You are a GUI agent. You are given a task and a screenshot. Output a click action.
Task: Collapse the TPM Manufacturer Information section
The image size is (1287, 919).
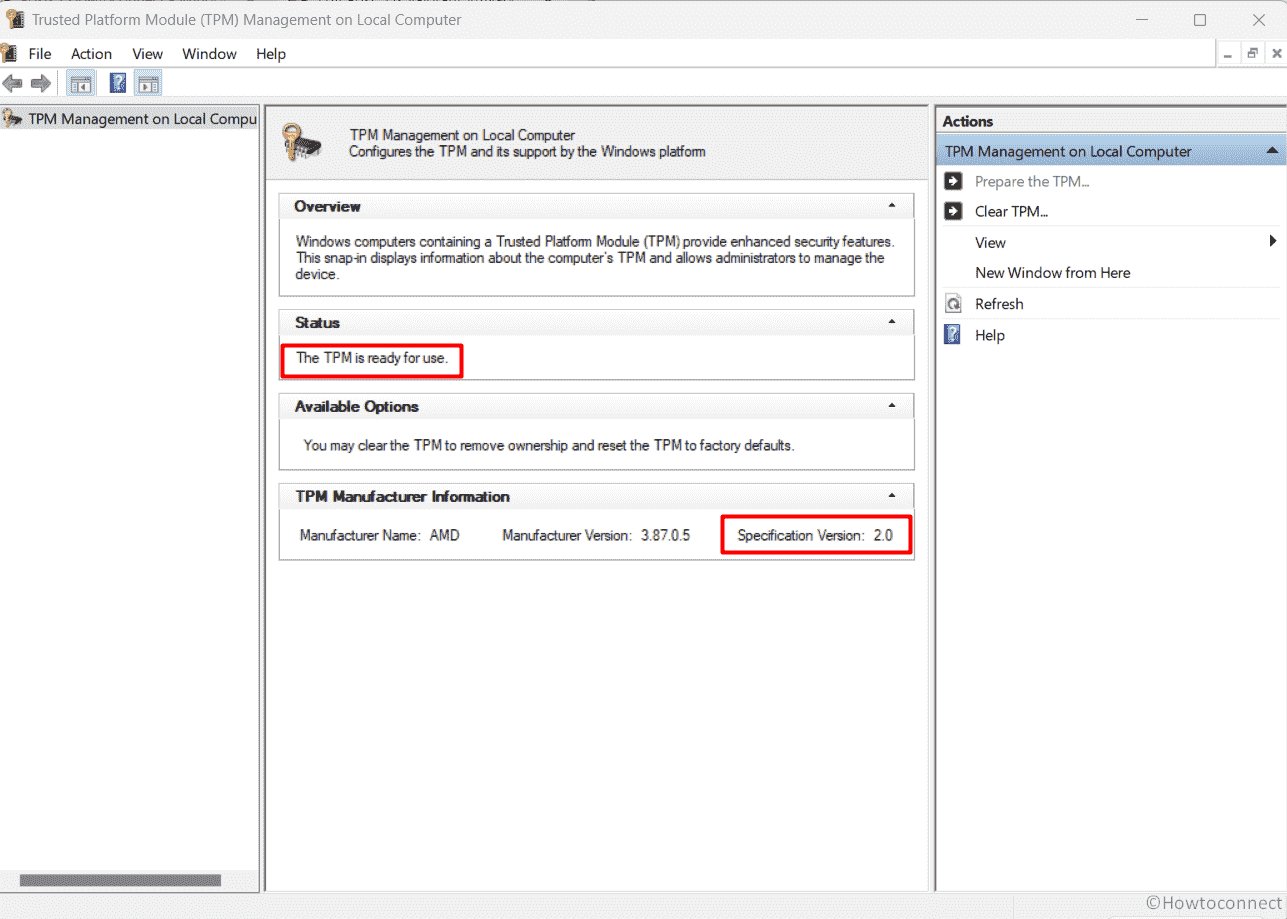[x=892, y=496]
